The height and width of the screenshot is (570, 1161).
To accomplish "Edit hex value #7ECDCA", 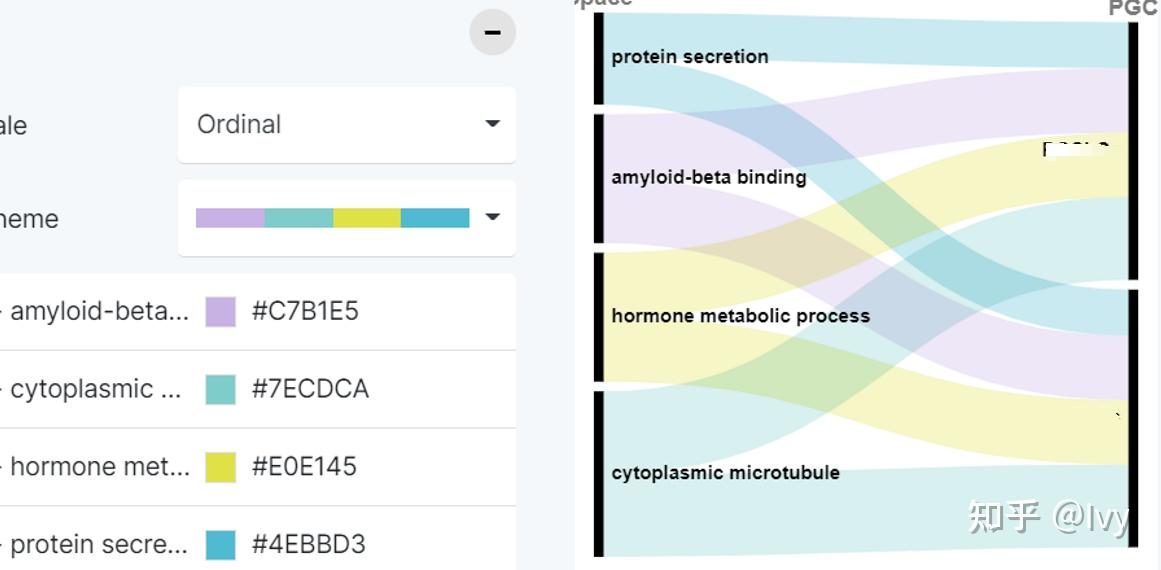I will click(310, 389).
